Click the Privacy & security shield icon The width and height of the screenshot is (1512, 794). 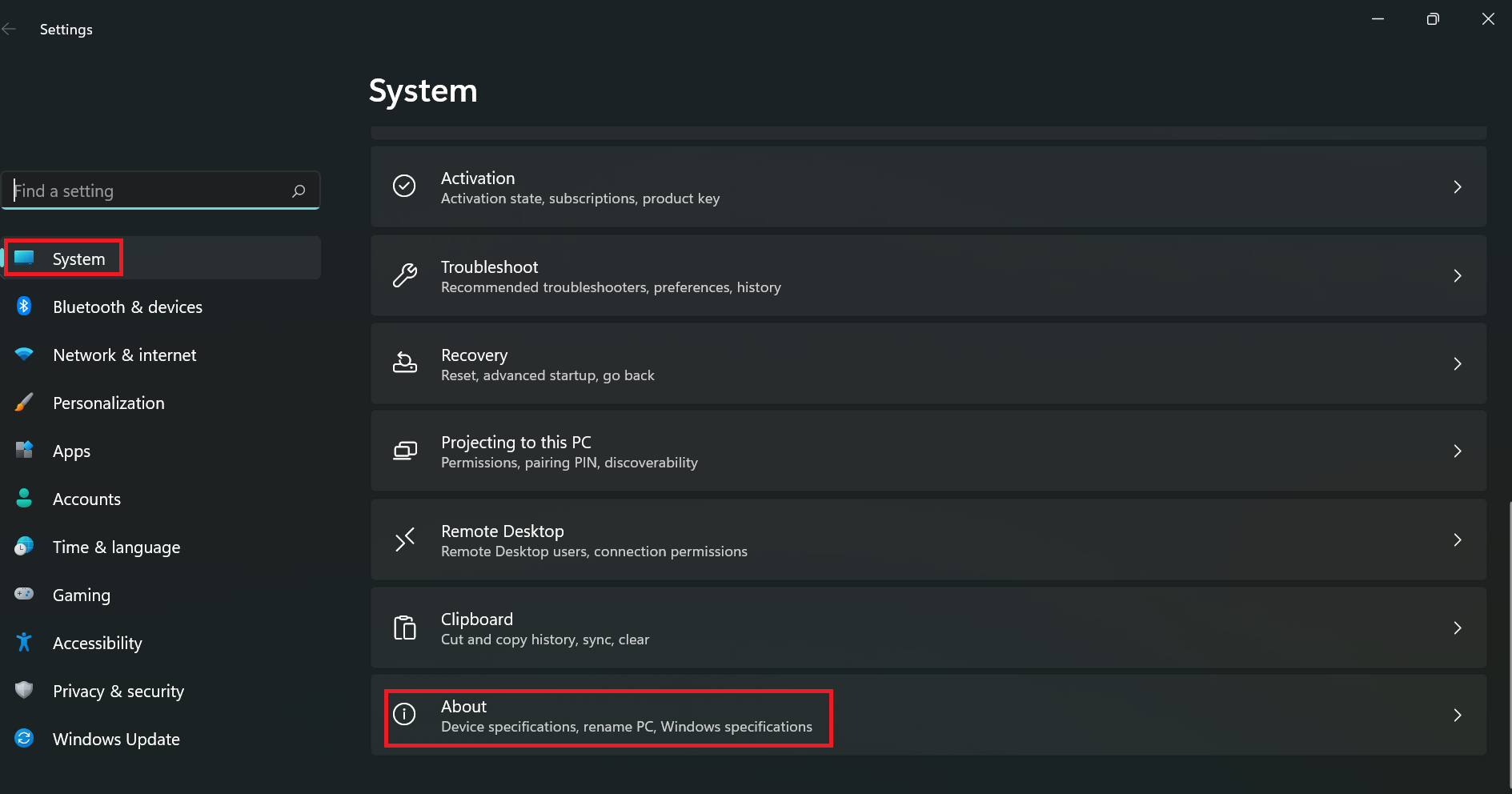[x=24, y=690]
